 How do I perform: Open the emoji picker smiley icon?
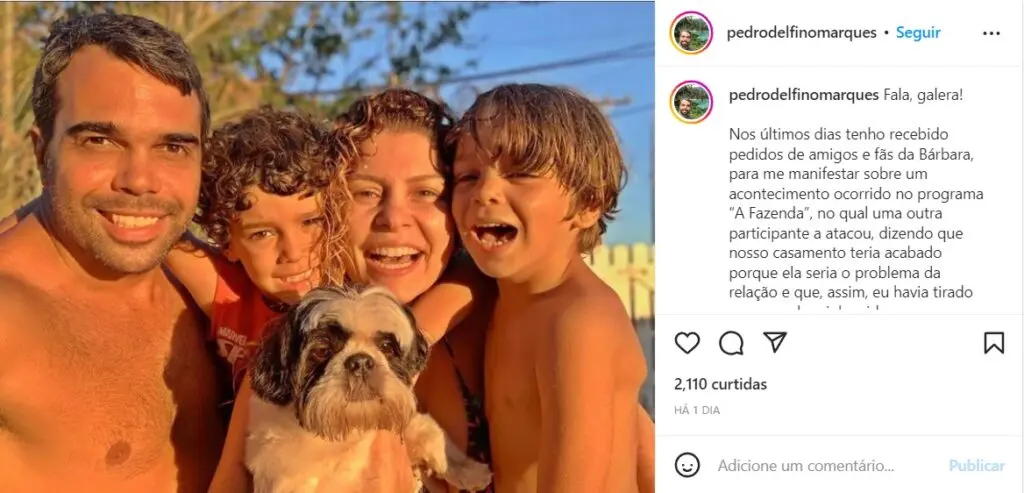pyautogui.click(x=686, y=465)
